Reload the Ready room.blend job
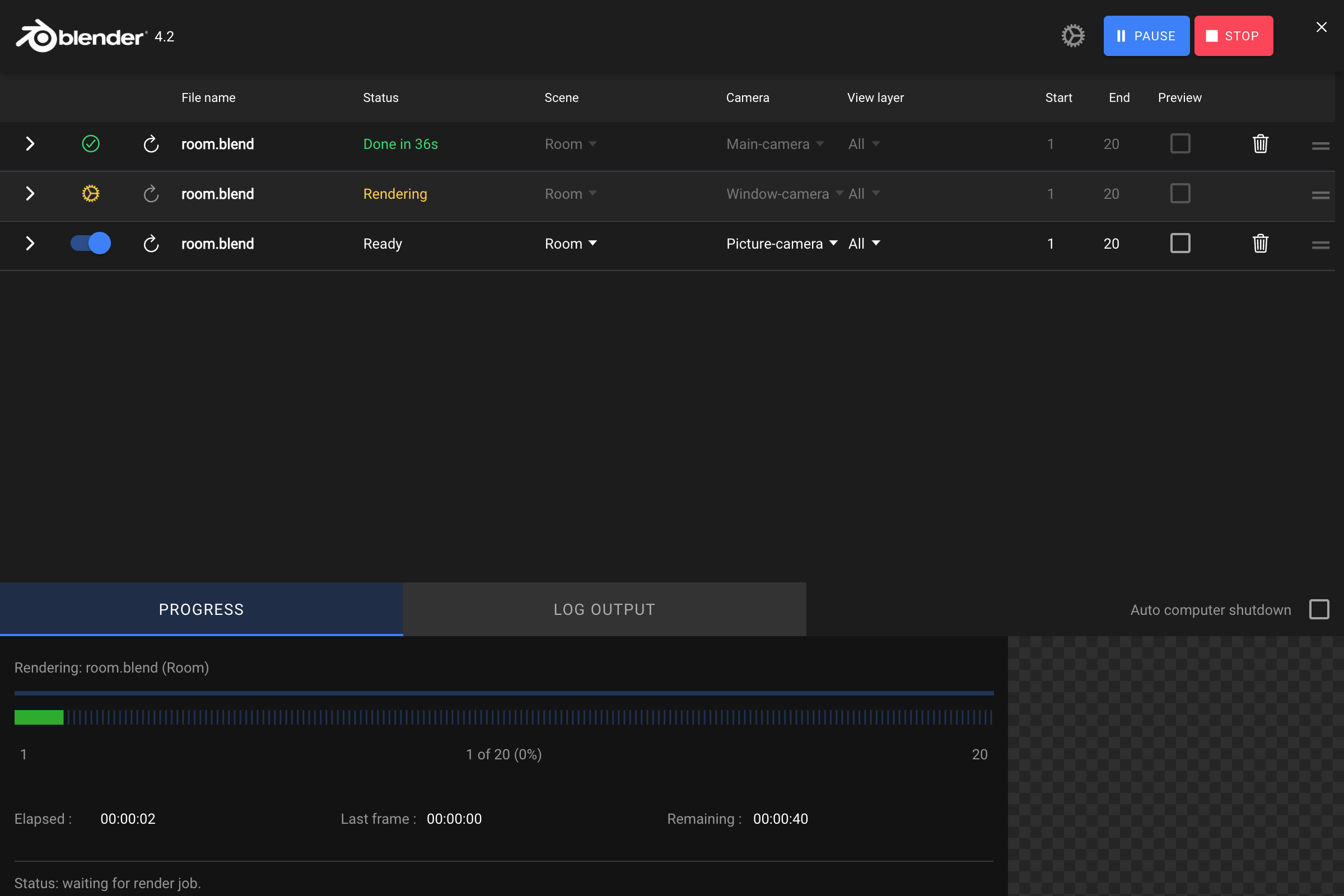The width and height of the screenshot is (1344, 896). pyautogui.click(x=150, y=244)
